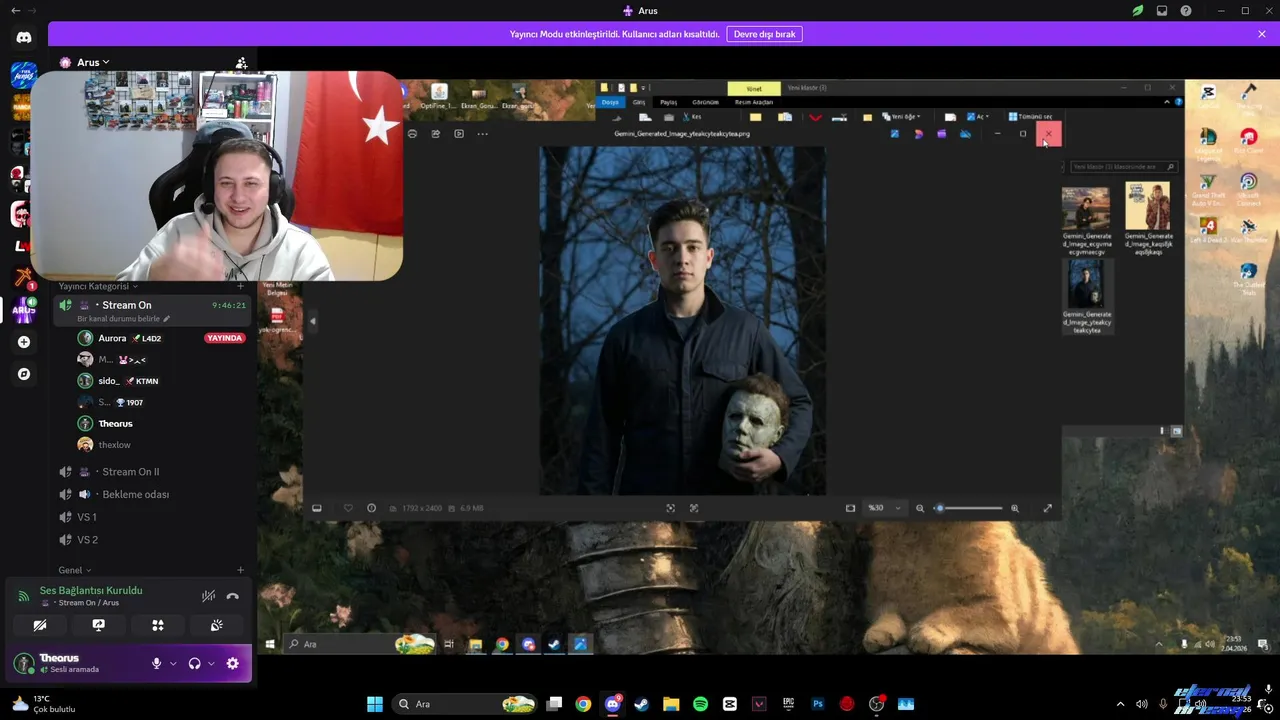Click the print icon in photo viewer
The image size is (1280, 720).
point(412,134)
